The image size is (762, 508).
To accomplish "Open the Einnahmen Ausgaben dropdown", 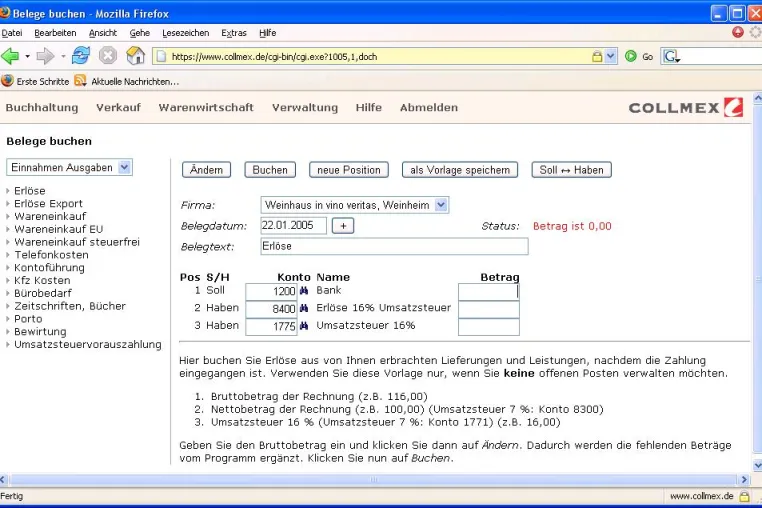I will click(69, 167).
